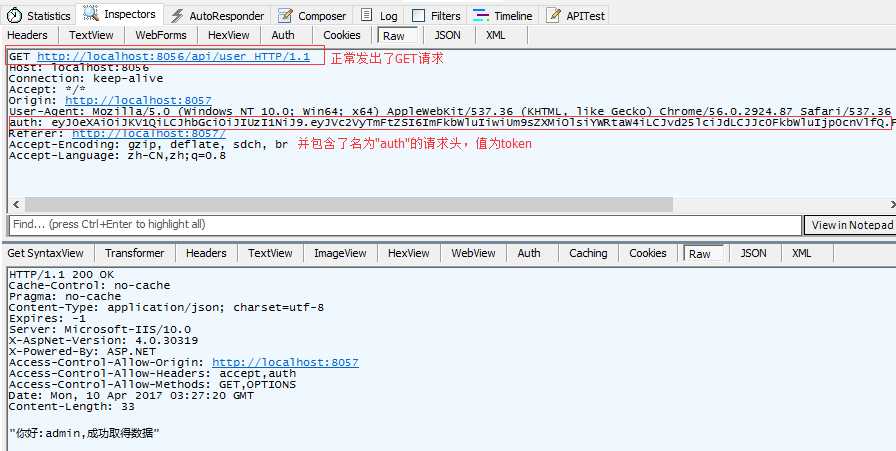
Task: Click the "Accept-Encoding: gzip, deflate" line
Action: 148,144
